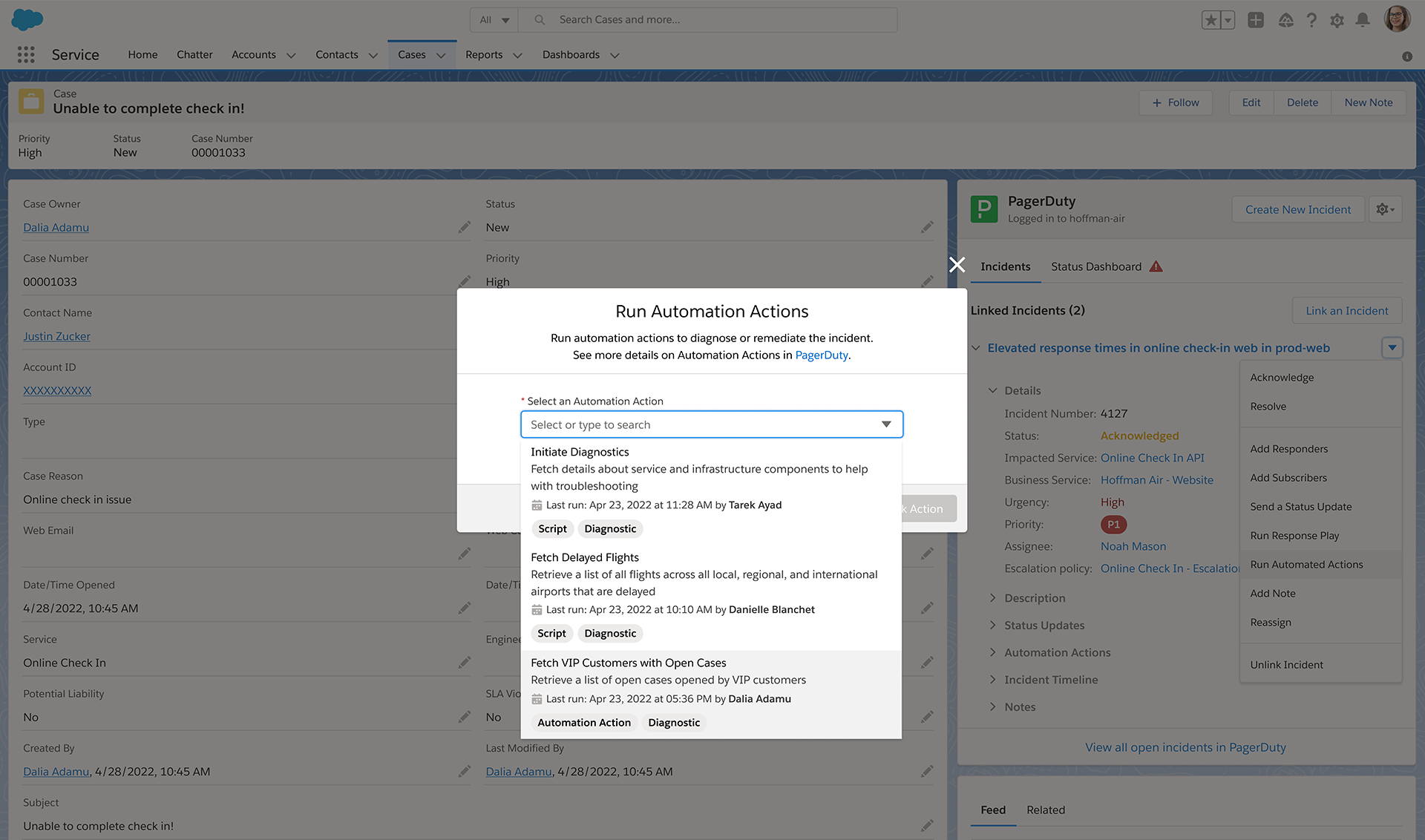Edit the Status field pencil icon
The image size is (1425, 840).
tap(927, 227)
